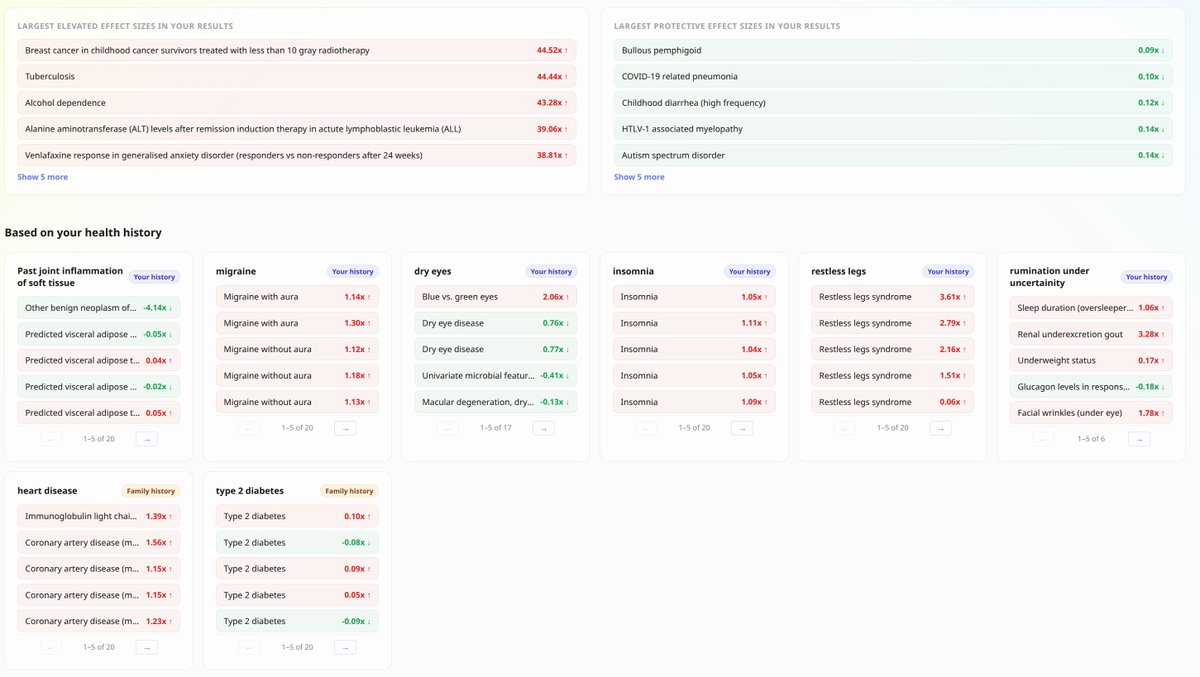
Task: Click Family history badge on type 2 diabetes card
Action: click(349, 491)
